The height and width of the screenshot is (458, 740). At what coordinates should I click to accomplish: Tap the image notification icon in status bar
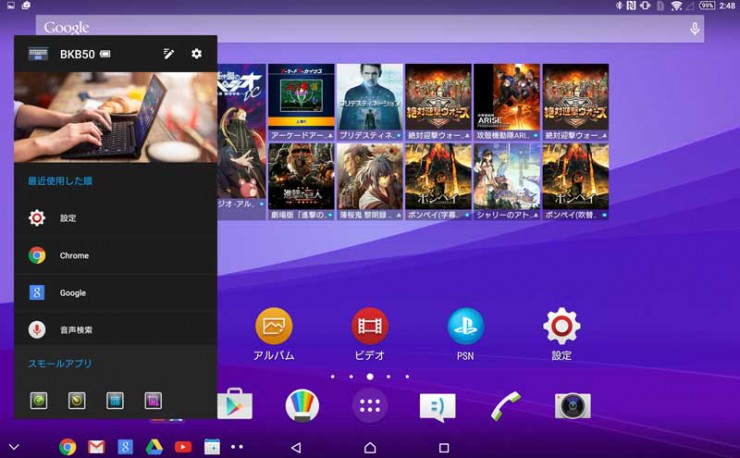[10, 6]
